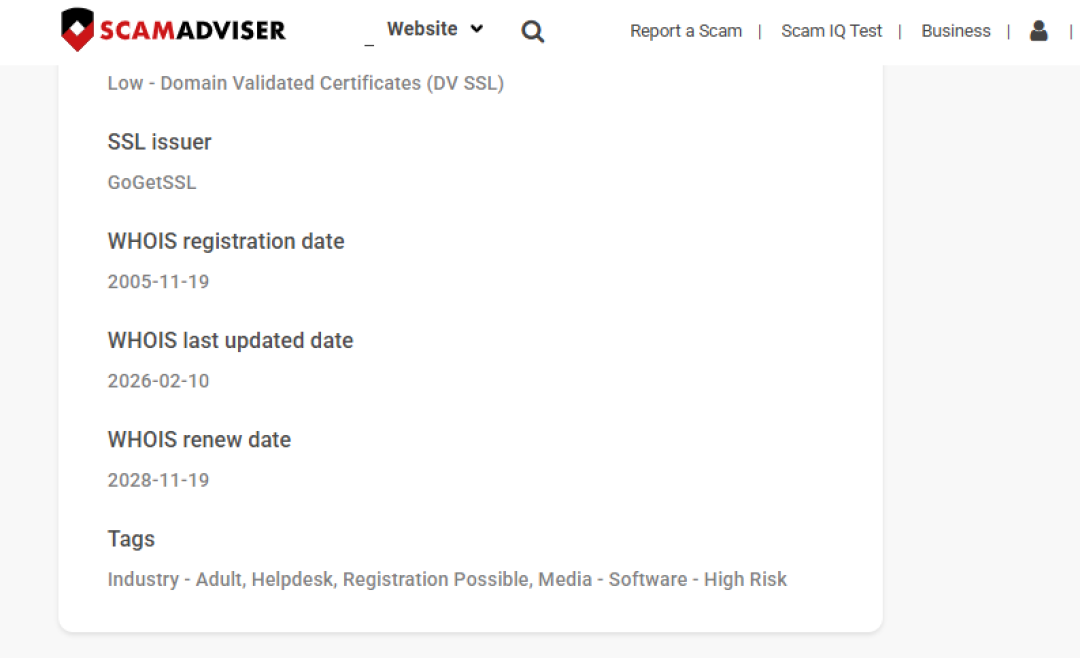Open the Report a Scam link
Image resolution: width=1080 pixels, height=658 pixels.
pos(686,31)
